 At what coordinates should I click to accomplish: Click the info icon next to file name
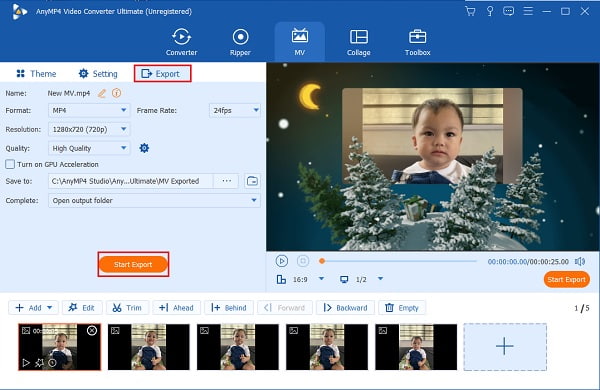click(117, 93)
